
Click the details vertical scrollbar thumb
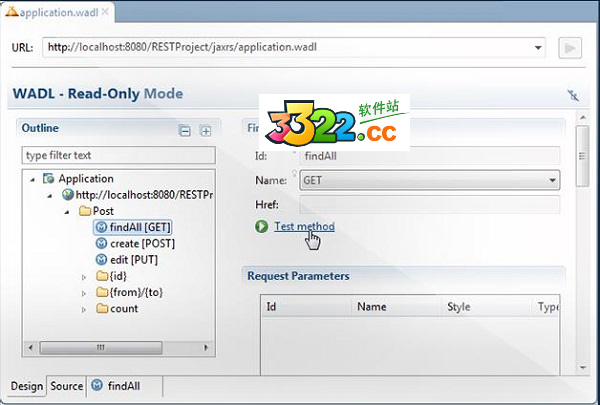583,156
